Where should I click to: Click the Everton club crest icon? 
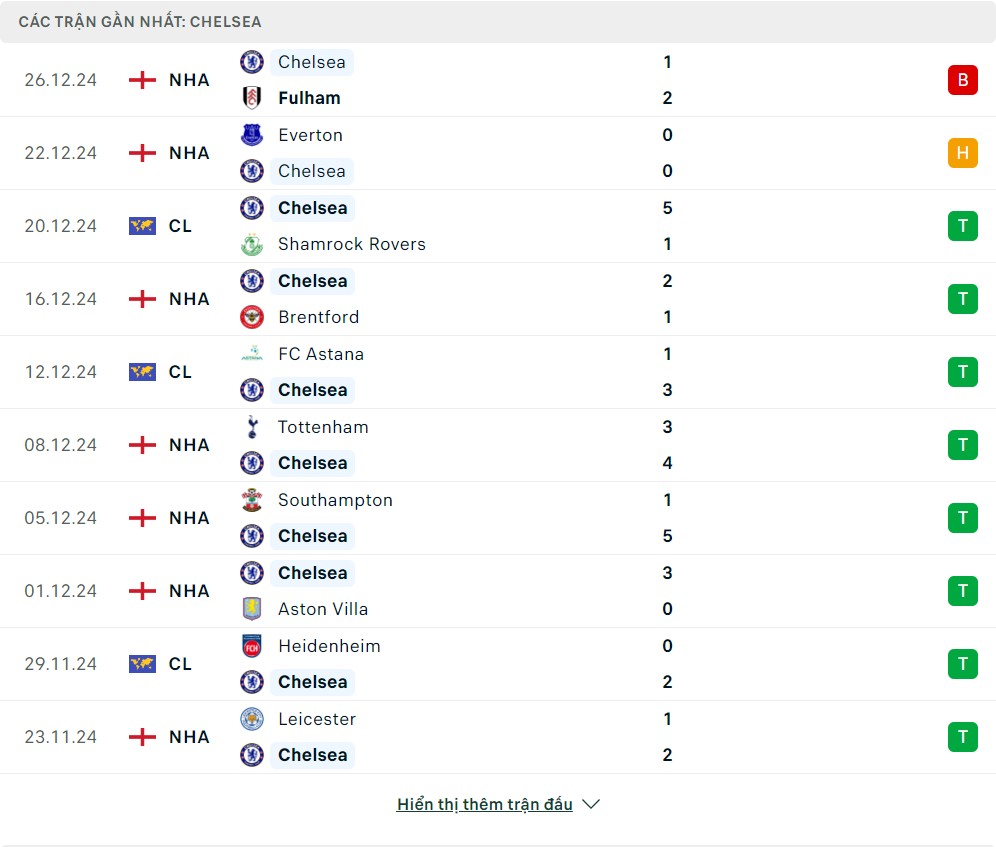click(x=252, y=135)
